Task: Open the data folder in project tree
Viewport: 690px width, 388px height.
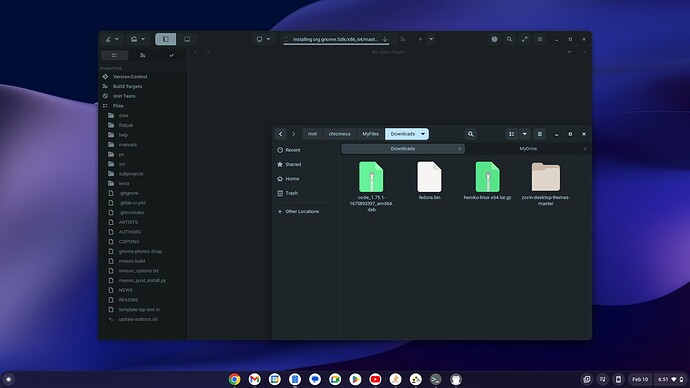Action: click(x=123, y=115)
